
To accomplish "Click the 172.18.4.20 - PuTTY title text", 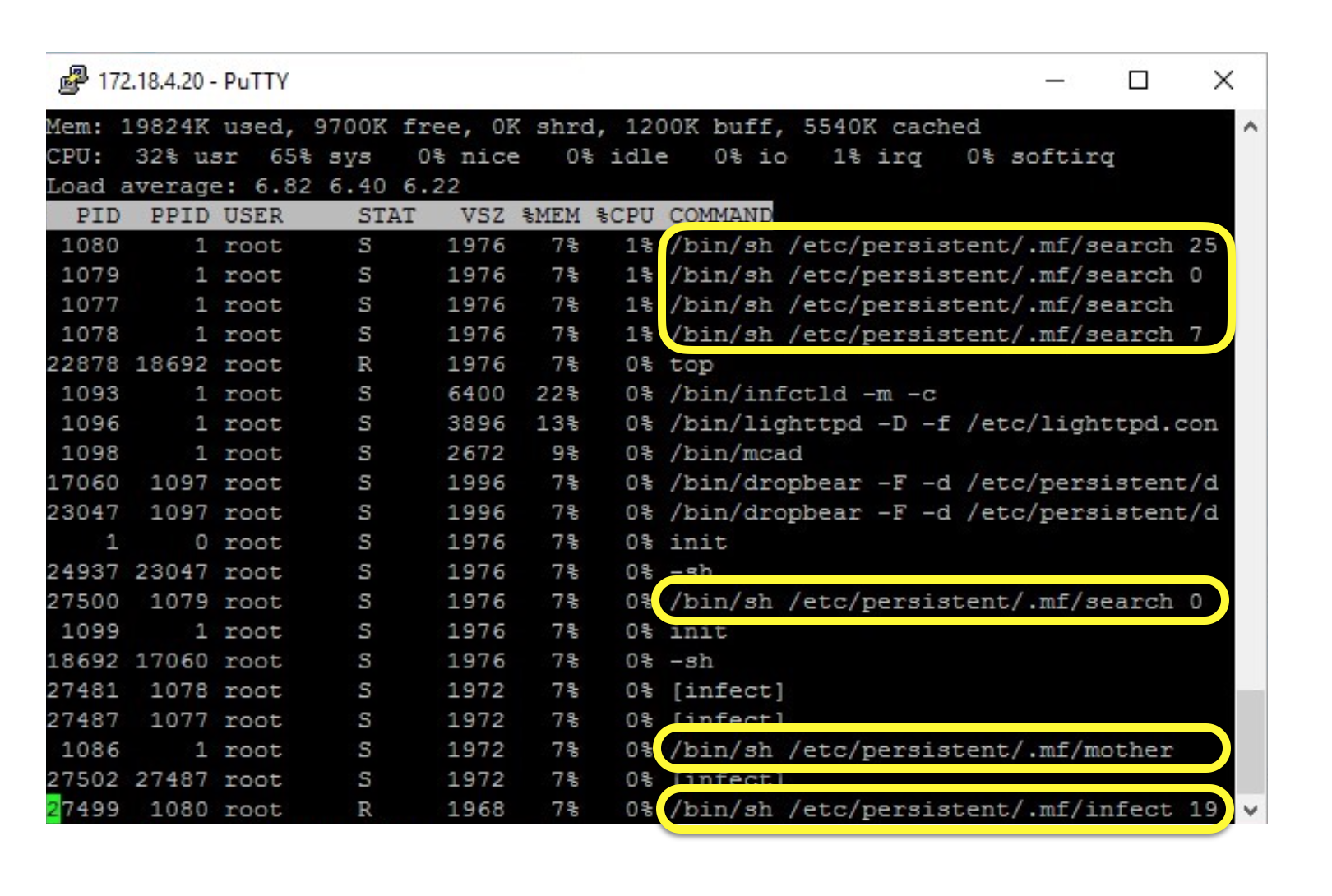I will click(x=193, y=81).
